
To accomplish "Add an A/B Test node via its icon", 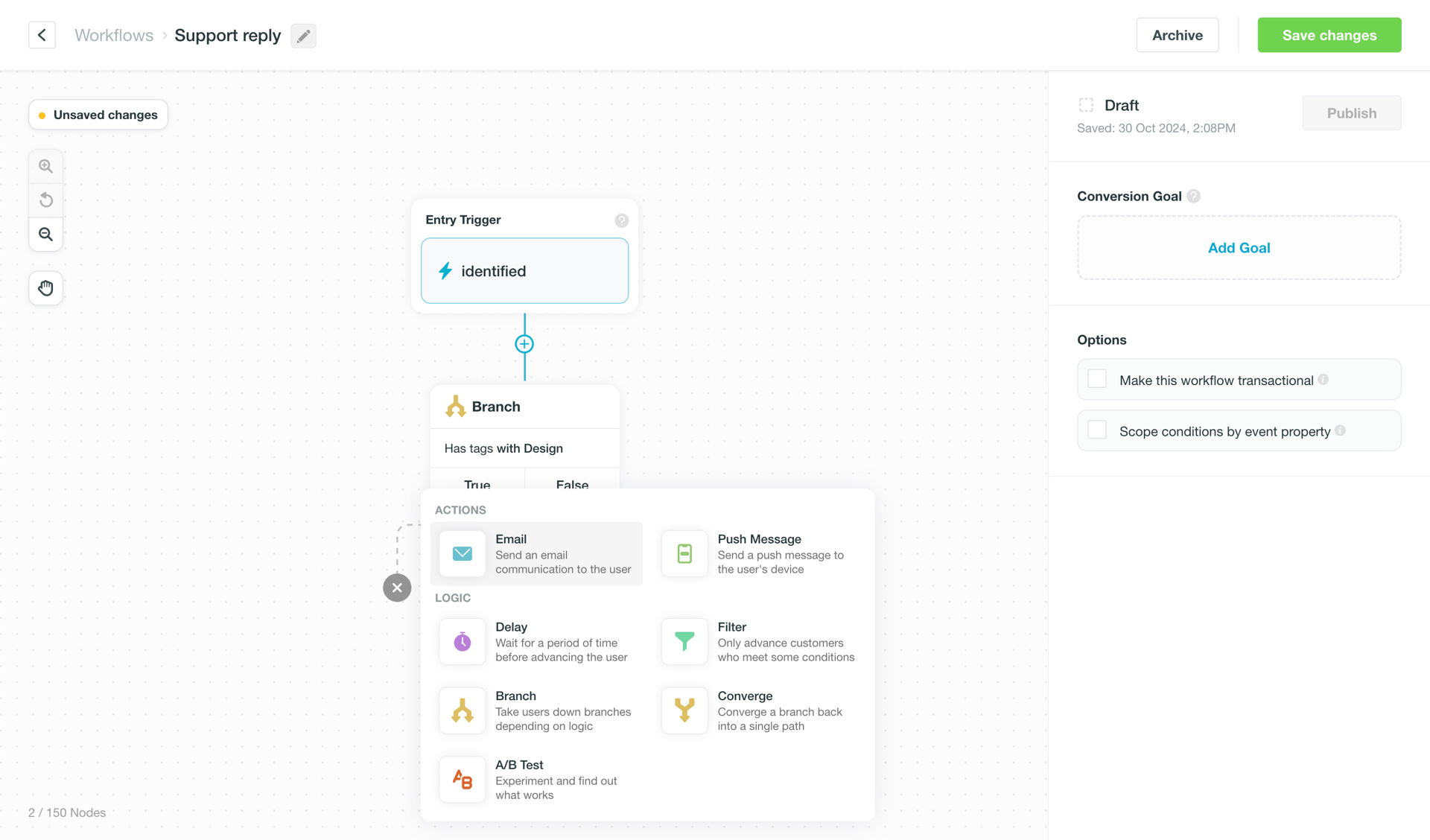I will pyautogui.click(x=462, y=779).
